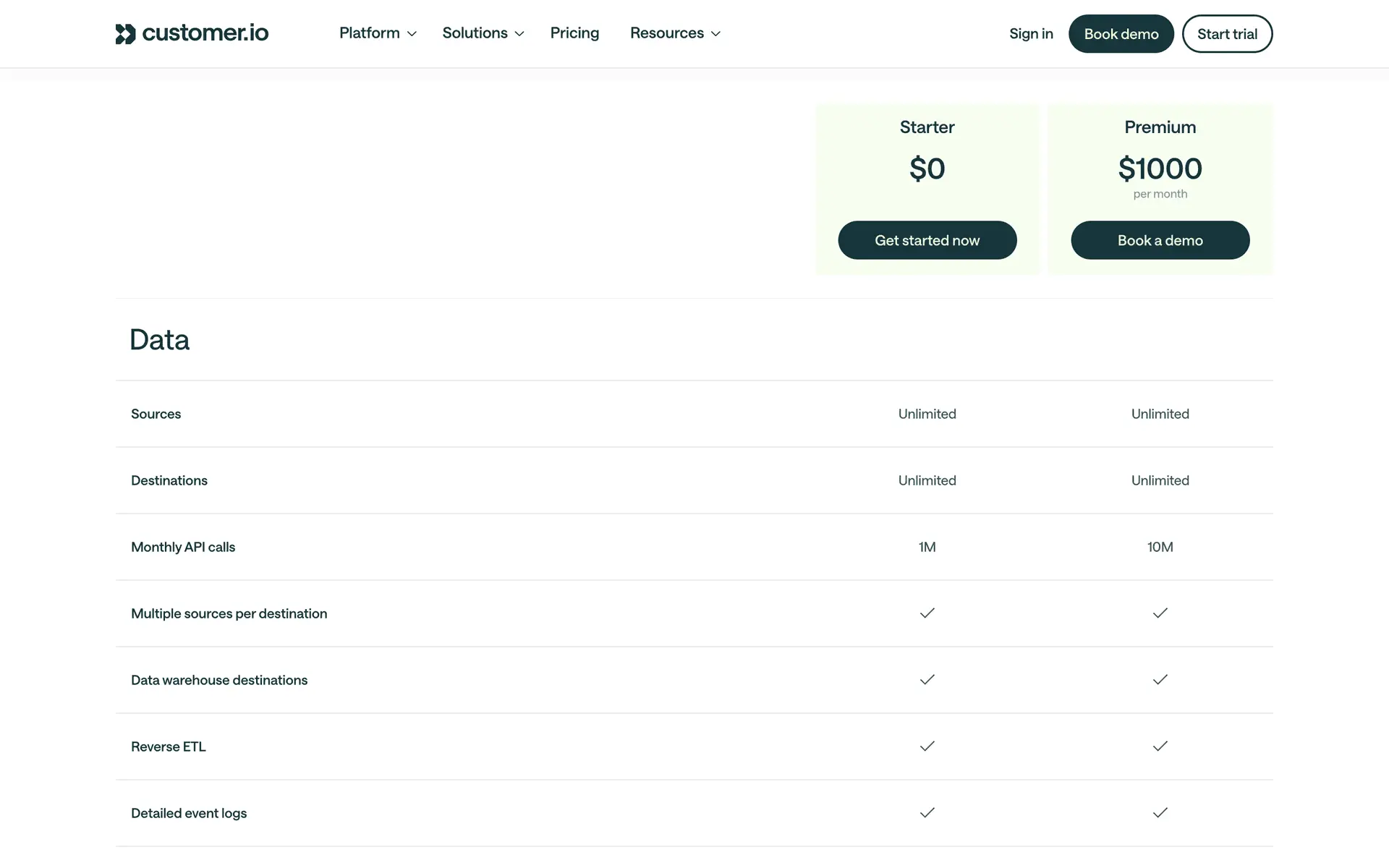Click the Start trial button
Screen dimensions: 1389x868
(1227, 34)
